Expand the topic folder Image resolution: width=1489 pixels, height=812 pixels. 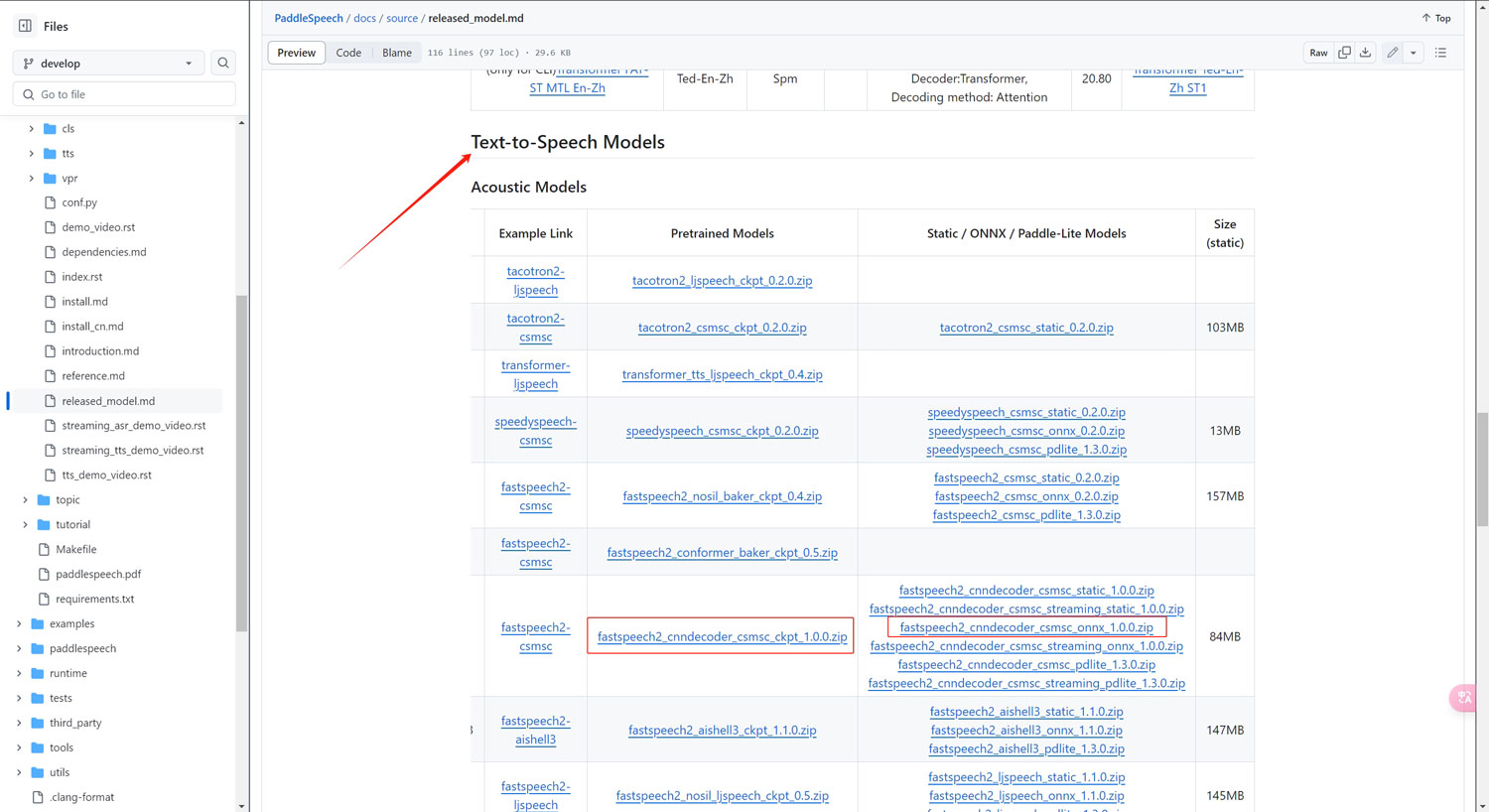tap(26, 499)
